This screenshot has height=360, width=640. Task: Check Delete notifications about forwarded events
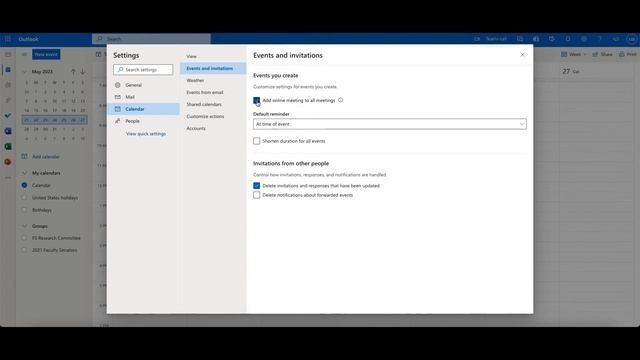[256, 195]
